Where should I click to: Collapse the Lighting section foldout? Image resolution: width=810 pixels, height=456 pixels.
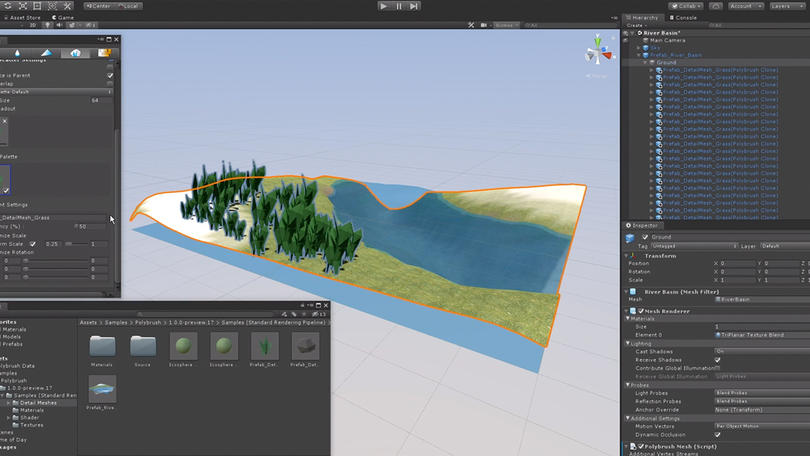pyautogui.click(x=628, y=343)
